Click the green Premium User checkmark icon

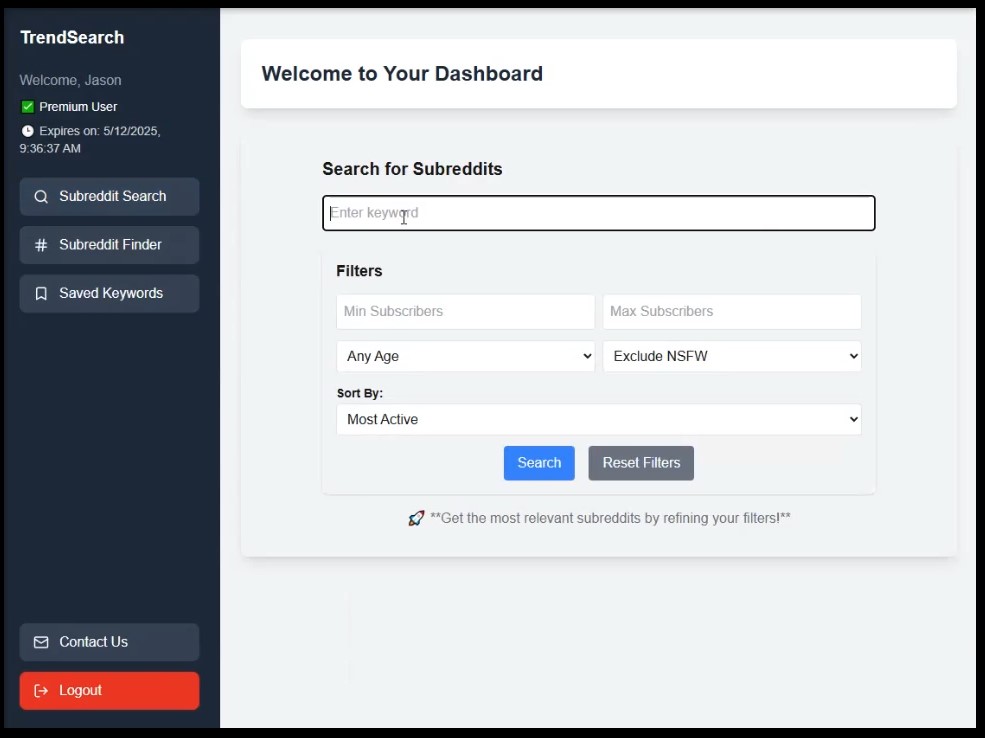click(28, 107)
